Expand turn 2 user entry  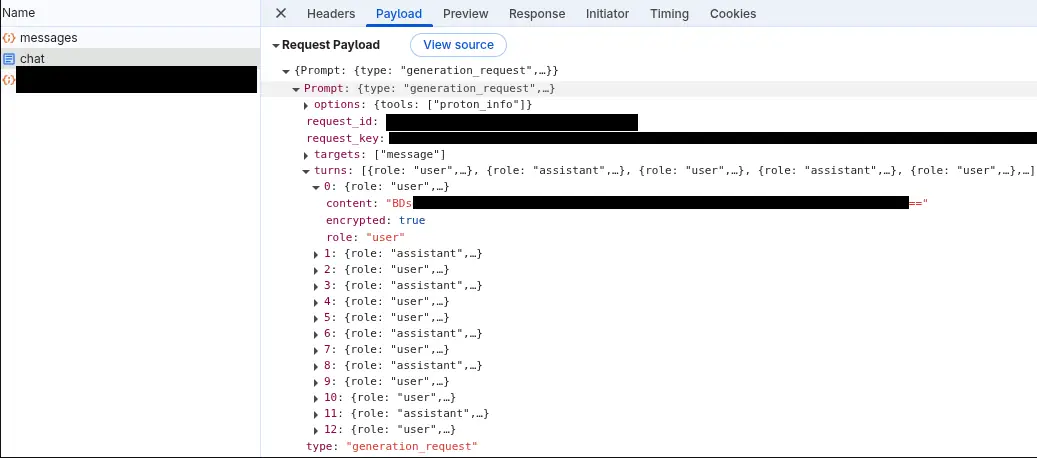click(316, 270)
